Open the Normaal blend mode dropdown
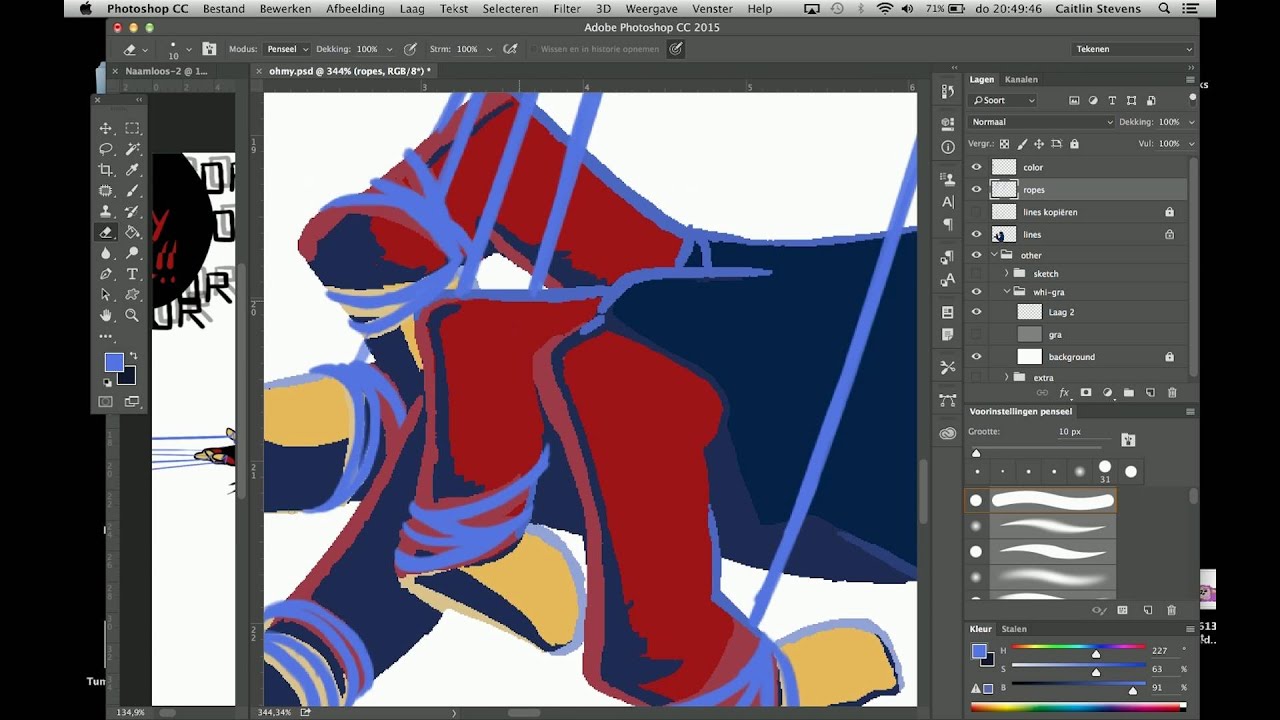The width and height of the screenshot is (1280, 720). tap(1040, 122)
